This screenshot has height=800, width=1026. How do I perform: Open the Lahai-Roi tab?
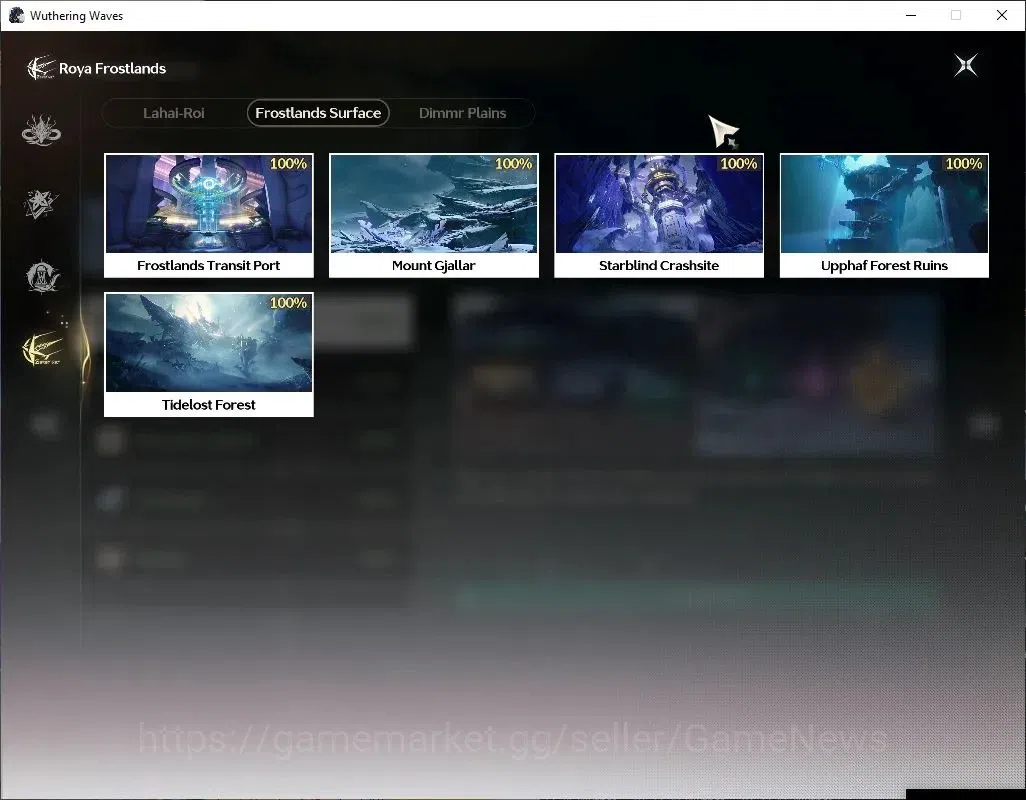tap(173, 113)
